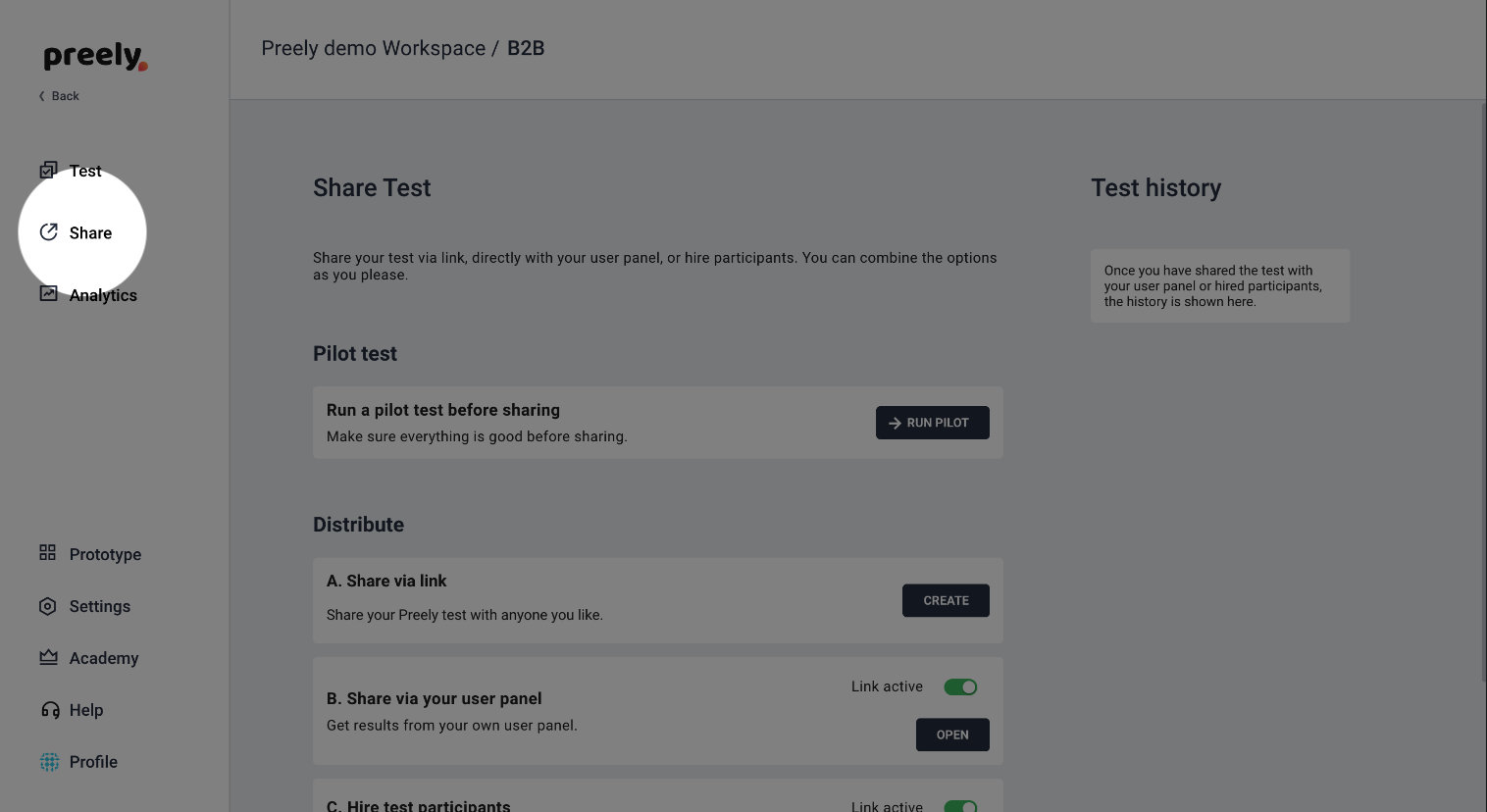
Task: Click Preely demo Workspace breadcrumb
Action: [x=374, y=48]
